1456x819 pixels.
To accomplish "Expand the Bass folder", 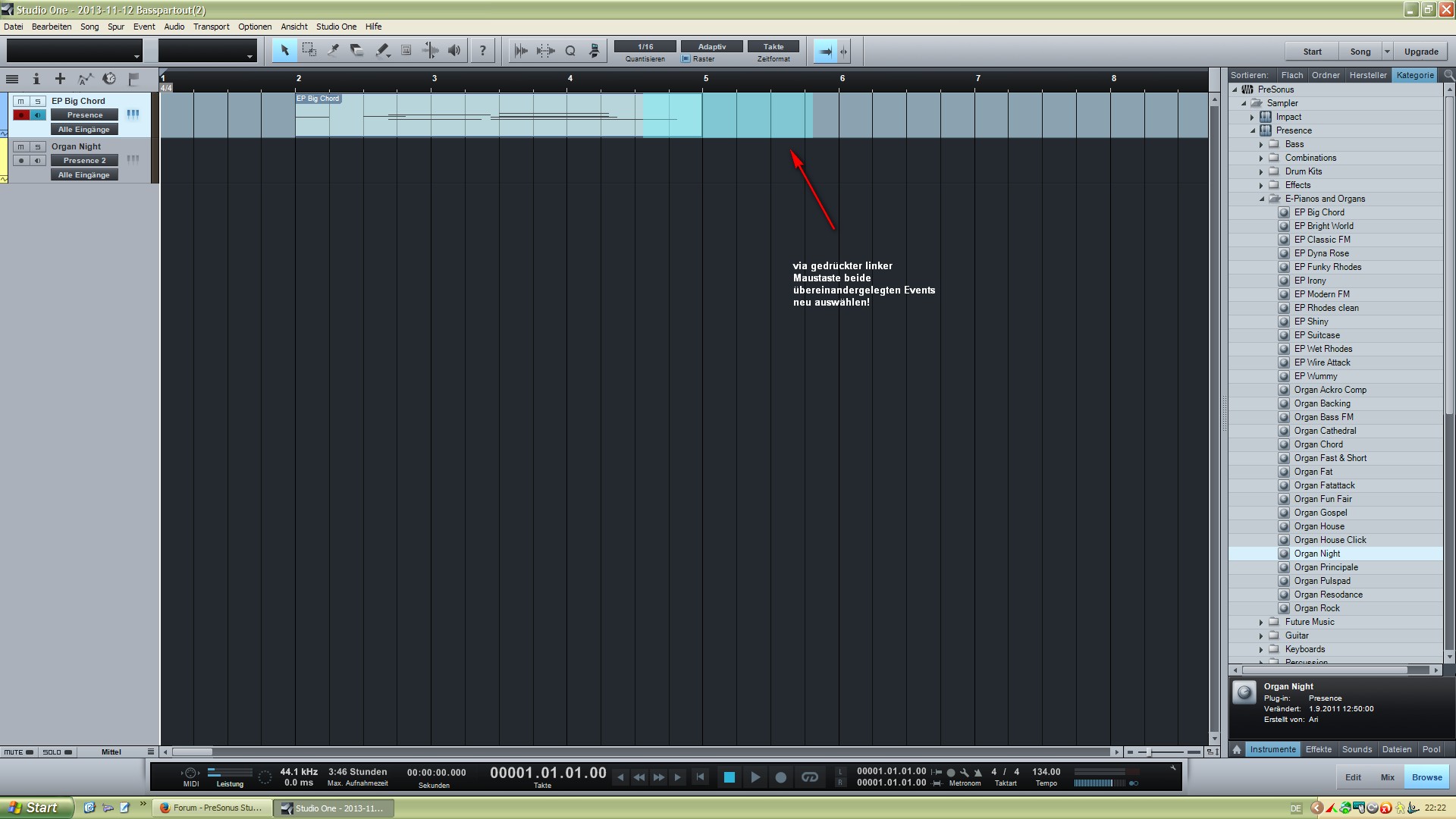I will tap(1261, 144).
